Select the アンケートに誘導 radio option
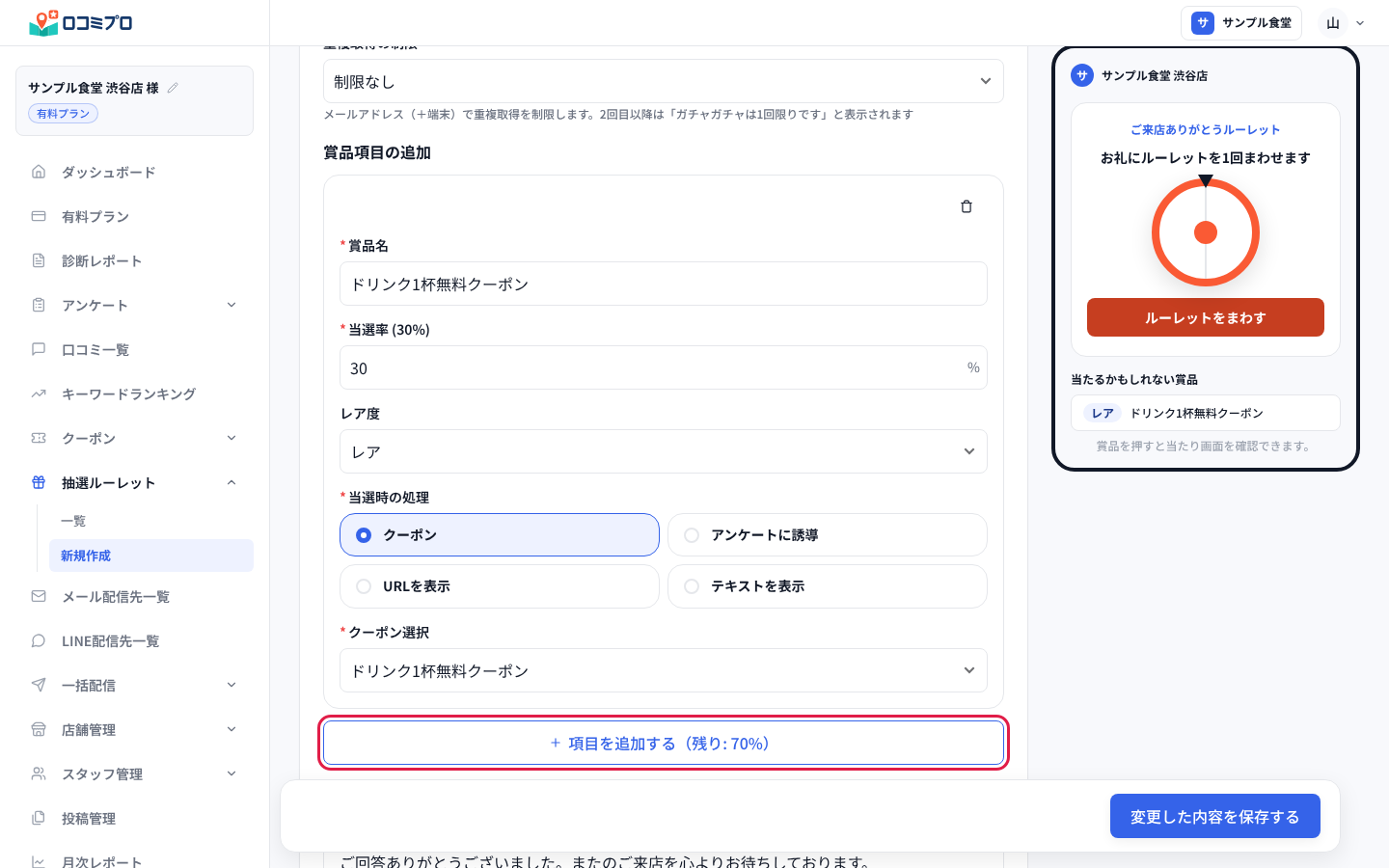Image resolution: width=1389 pixels, height=868 pixels. pos(828,535)
